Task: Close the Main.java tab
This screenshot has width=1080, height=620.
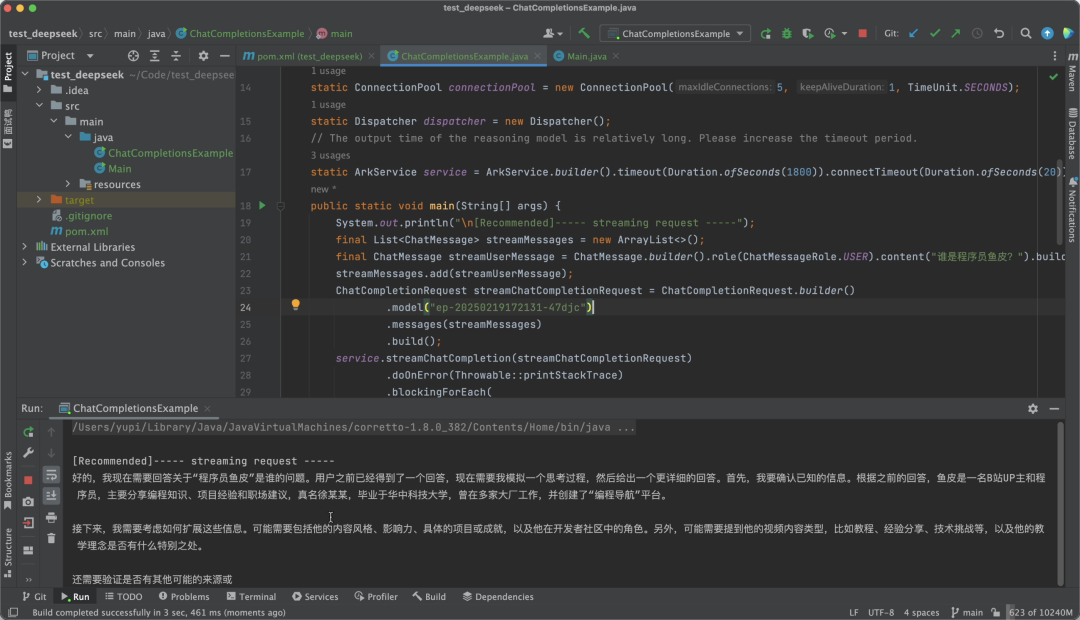Action: point(616,56)
